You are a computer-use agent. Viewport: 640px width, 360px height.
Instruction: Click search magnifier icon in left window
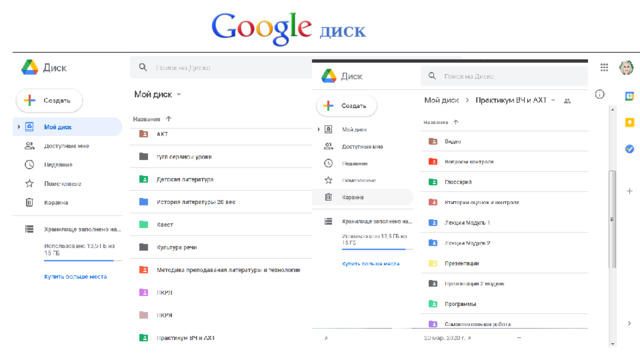tap(142, 67)
